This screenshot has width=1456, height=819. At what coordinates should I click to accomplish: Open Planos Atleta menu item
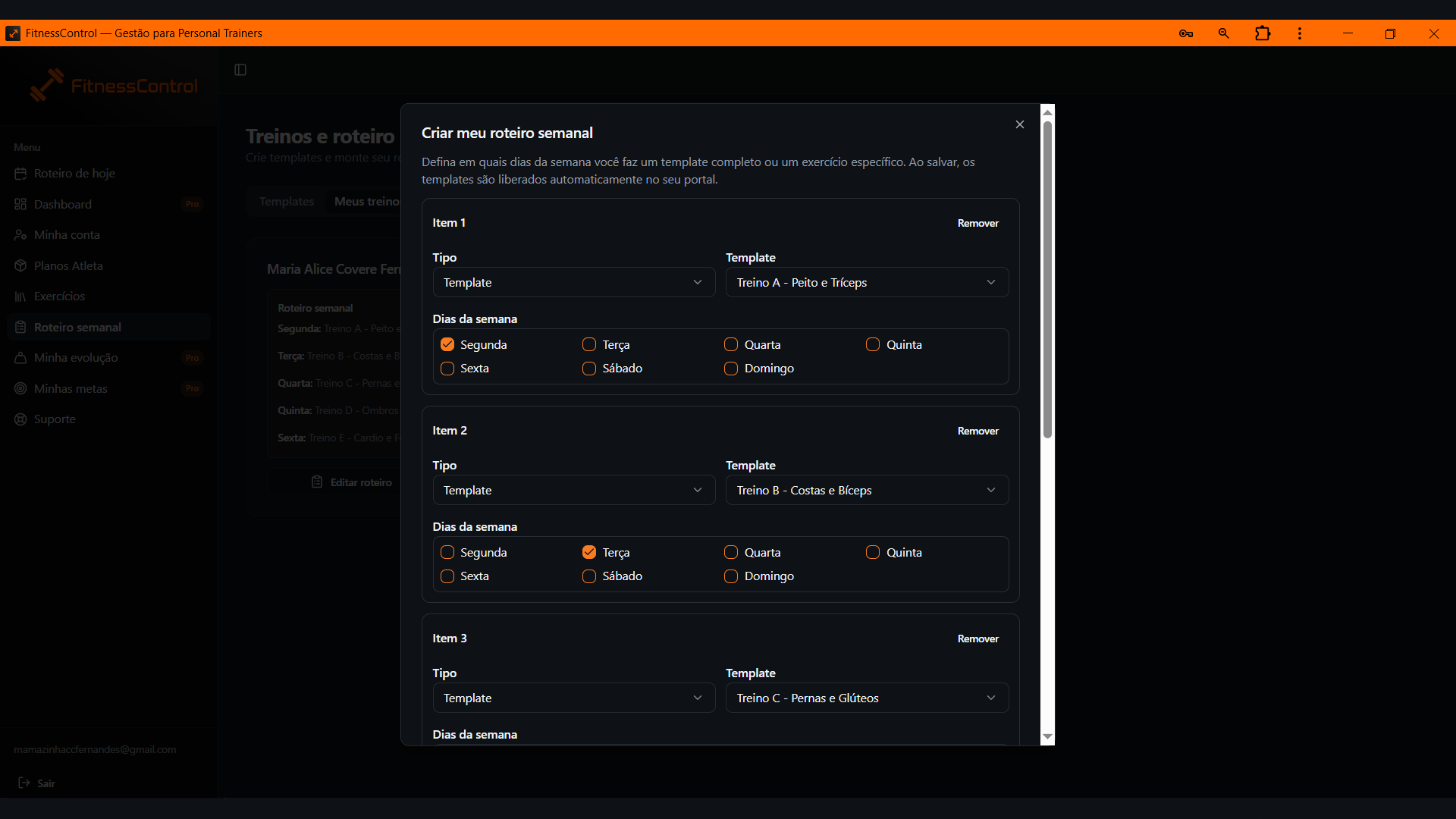point(109,265)
